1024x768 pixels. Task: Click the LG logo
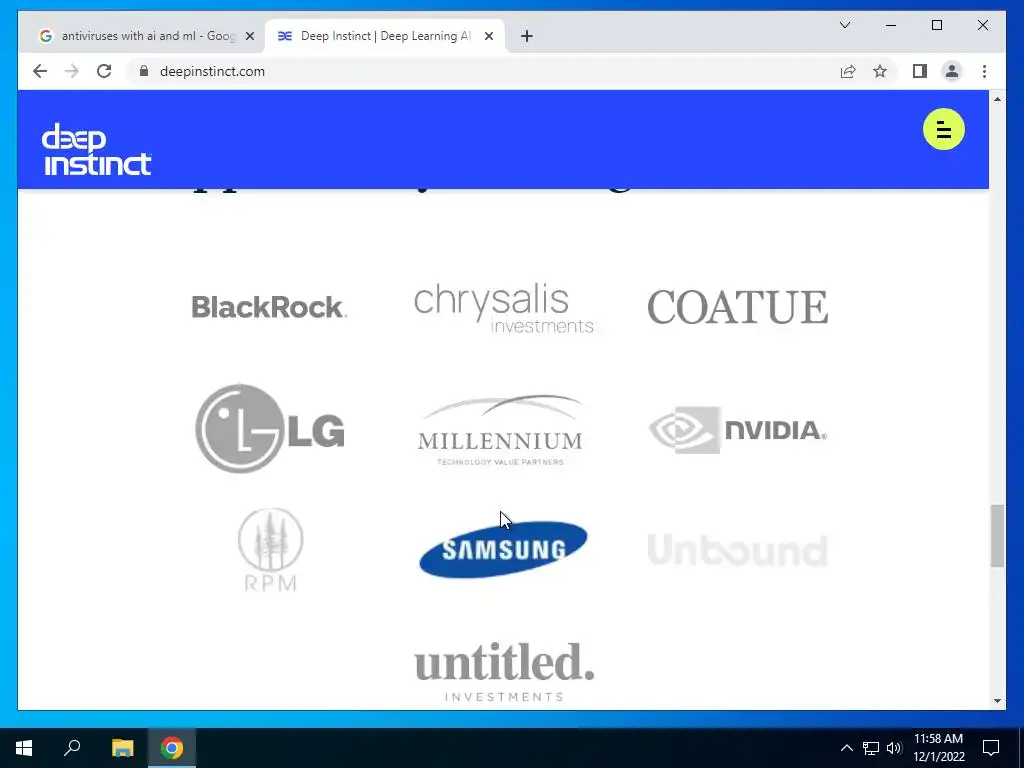point(270,428)
